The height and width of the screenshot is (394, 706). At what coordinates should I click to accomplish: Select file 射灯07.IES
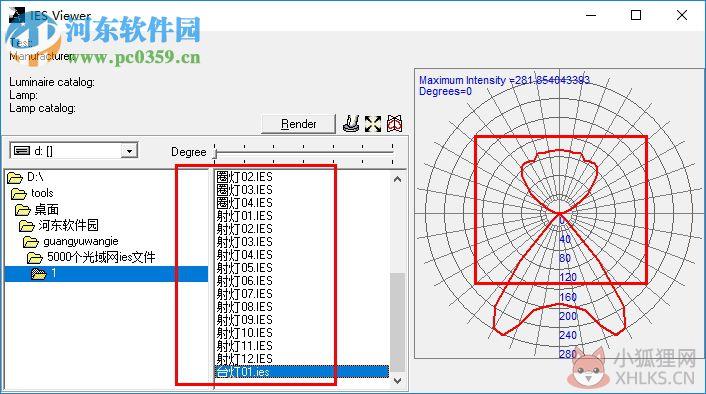tap(244, 294)
